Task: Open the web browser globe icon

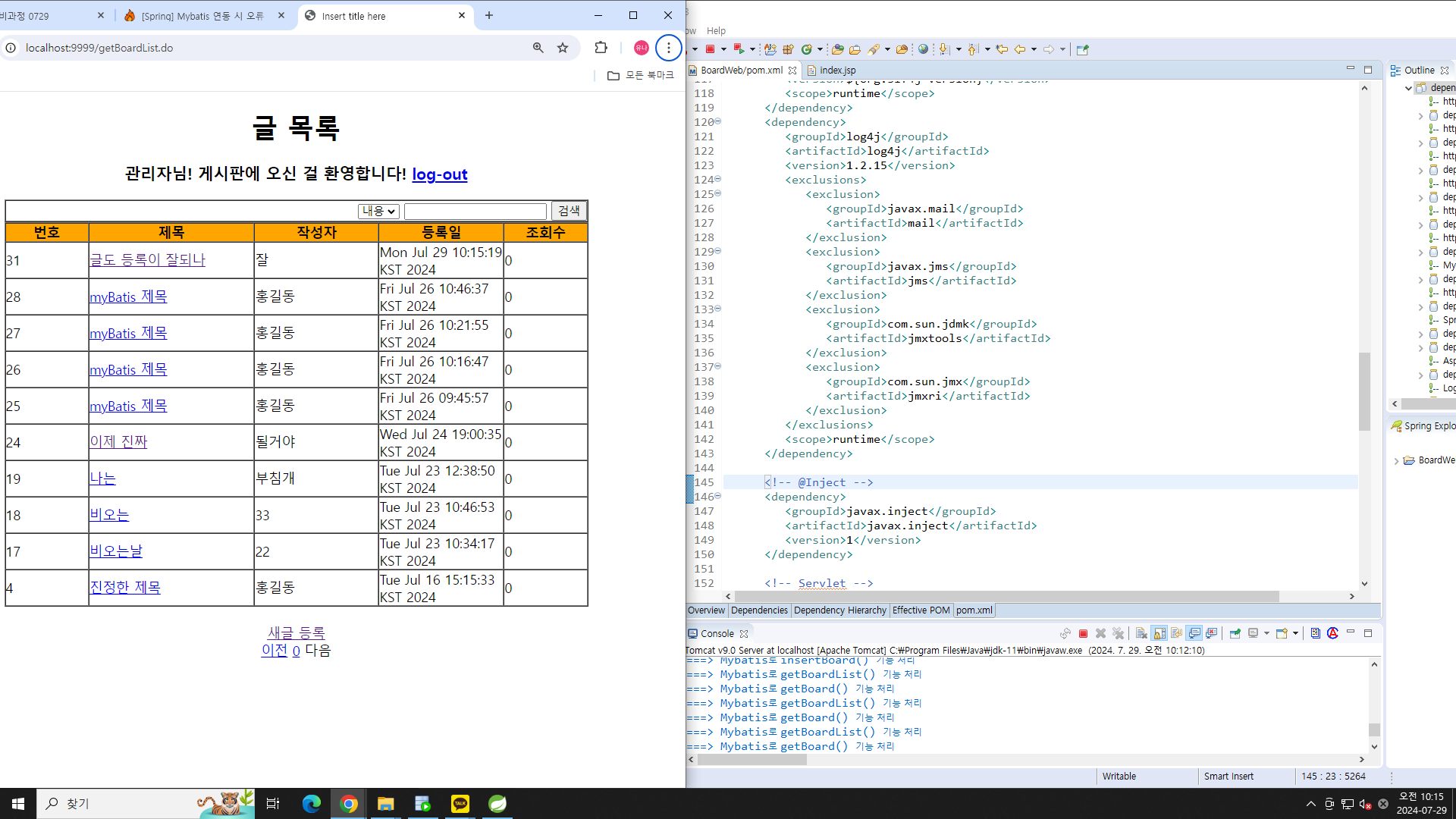Action: pyautogui.click(x=923, y=49)
